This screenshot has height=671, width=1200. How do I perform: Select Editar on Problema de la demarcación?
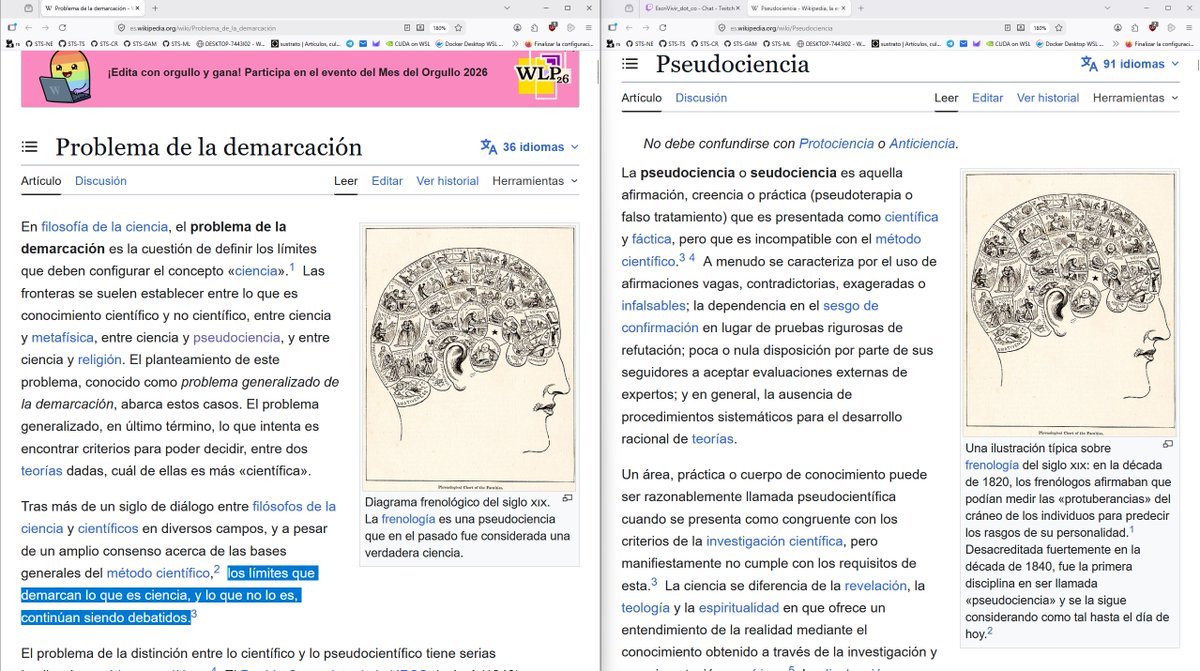pyautogui.click(x=387, y=181)
